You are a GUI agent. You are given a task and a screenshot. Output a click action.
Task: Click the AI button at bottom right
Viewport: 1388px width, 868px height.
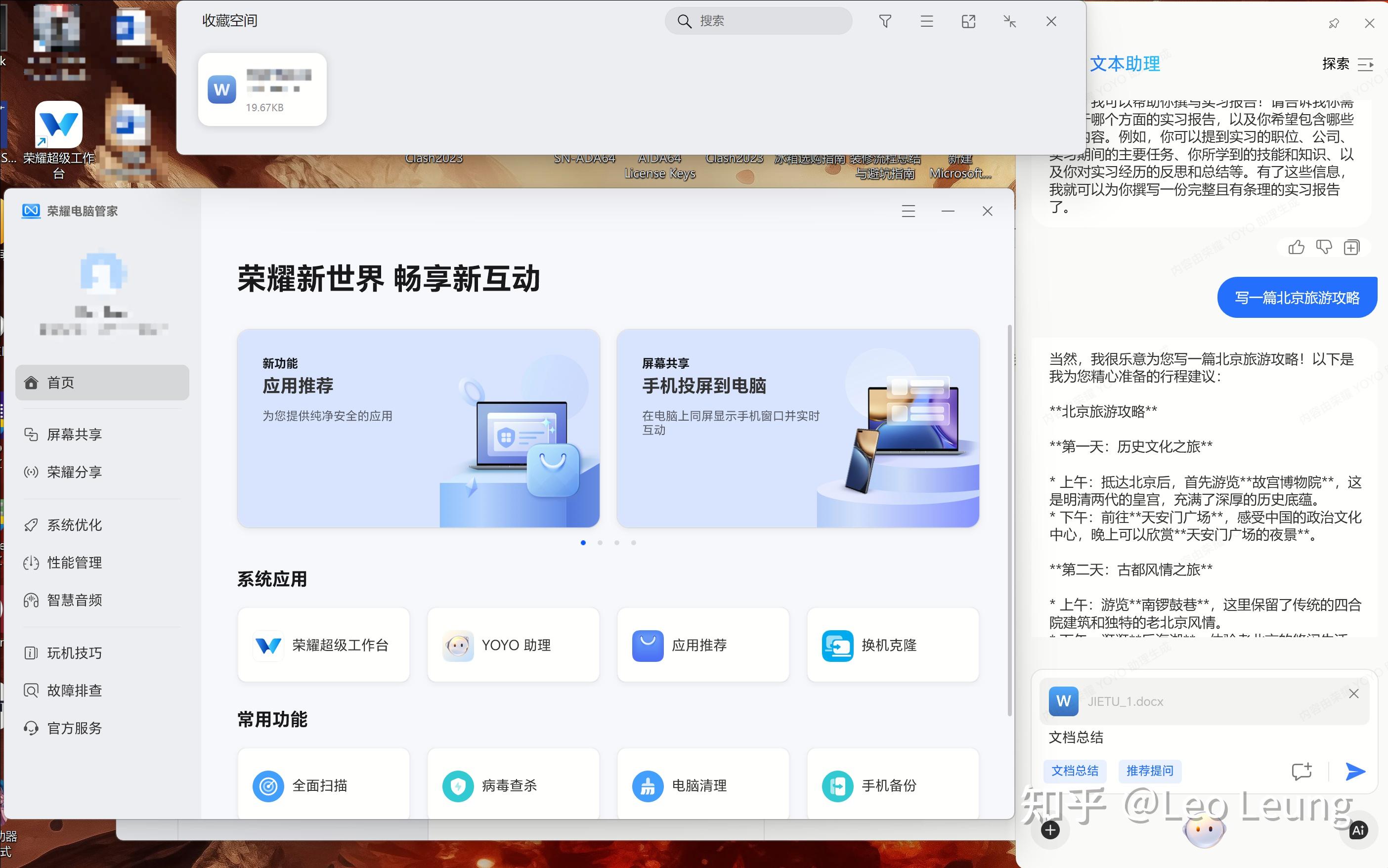coord(1358,830)
